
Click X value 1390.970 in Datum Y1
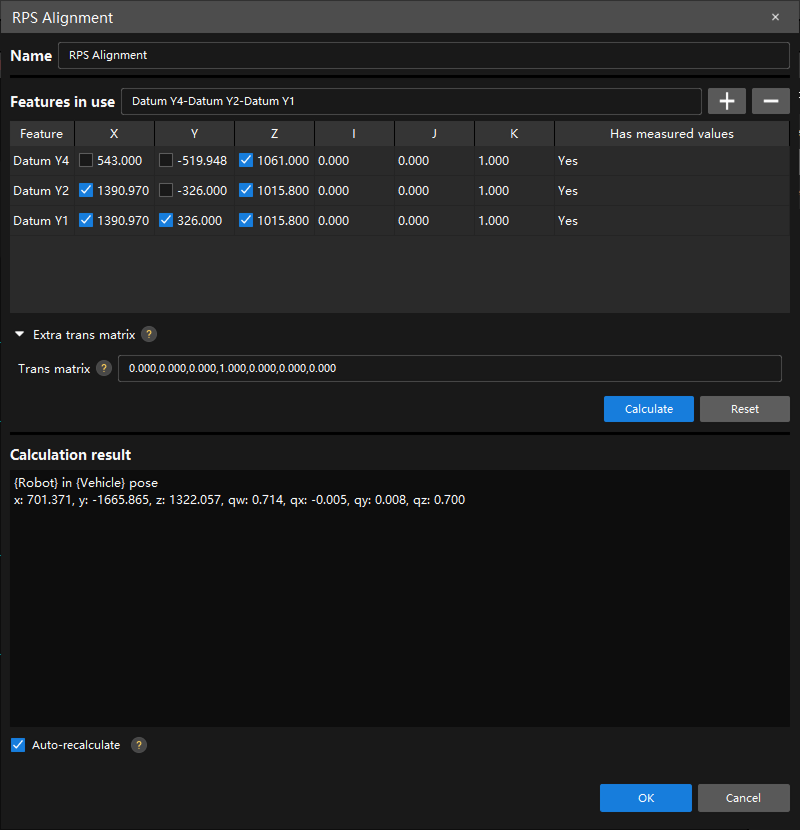(123, 221)
